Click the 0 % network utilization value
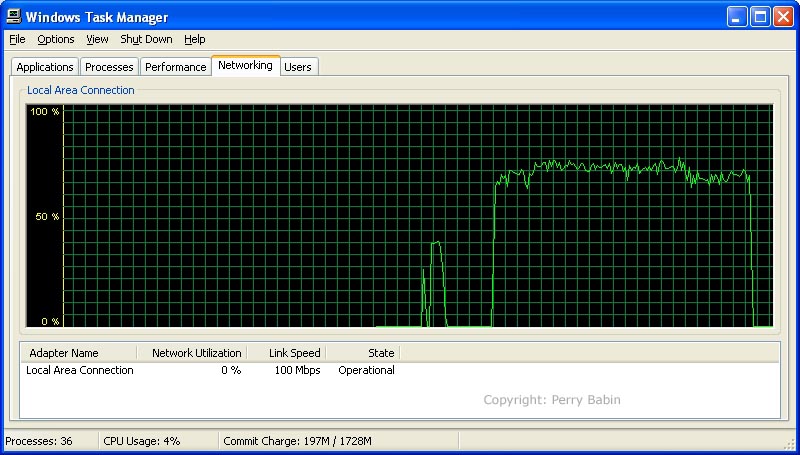Image resolution: width=800 pixels, height=455 pixels. [231, 370]
